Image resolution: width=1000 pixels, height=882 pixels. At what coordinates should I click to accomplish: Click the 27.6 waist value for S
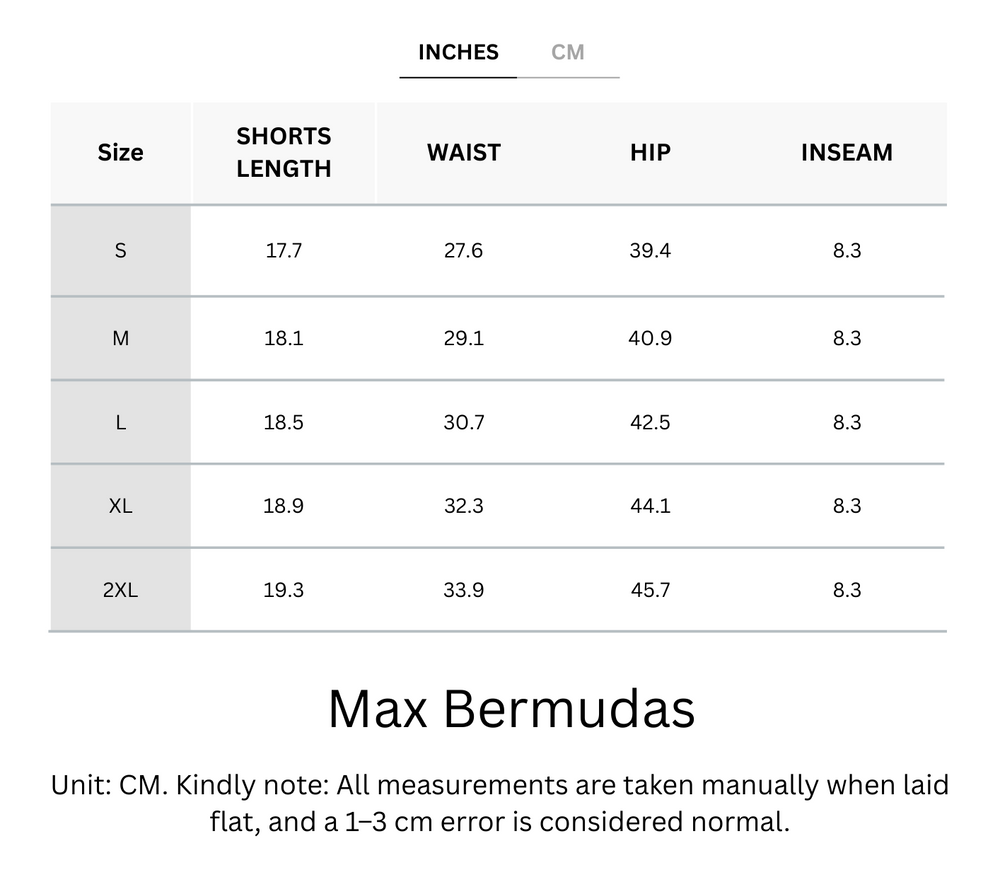point(463,251)
